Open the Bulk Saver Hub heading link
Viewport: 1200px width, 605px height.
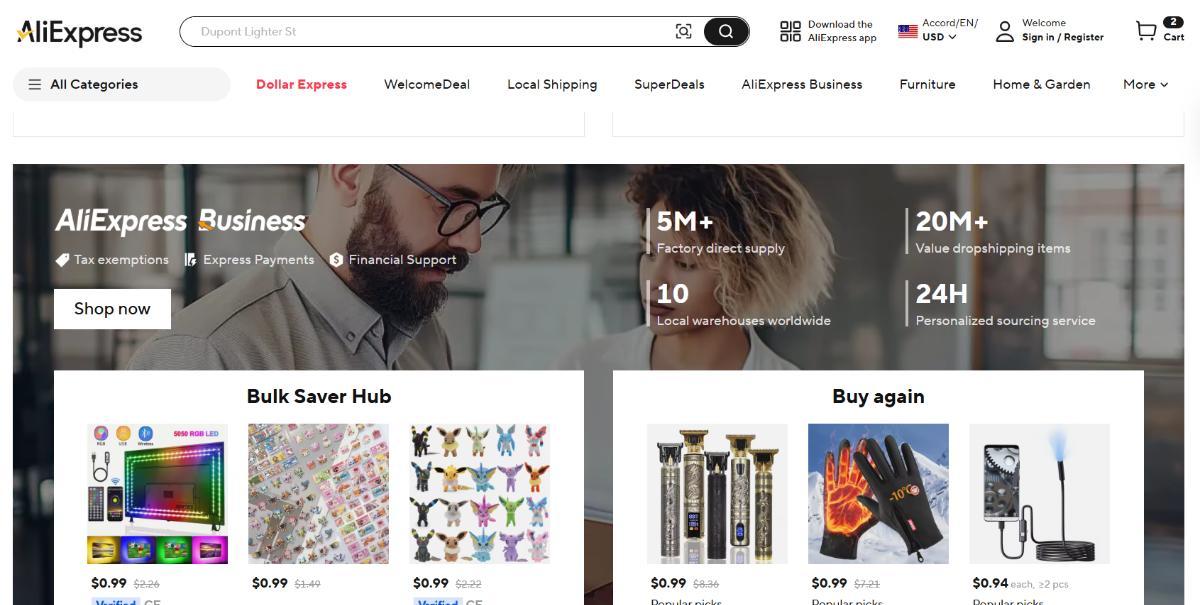319,396
